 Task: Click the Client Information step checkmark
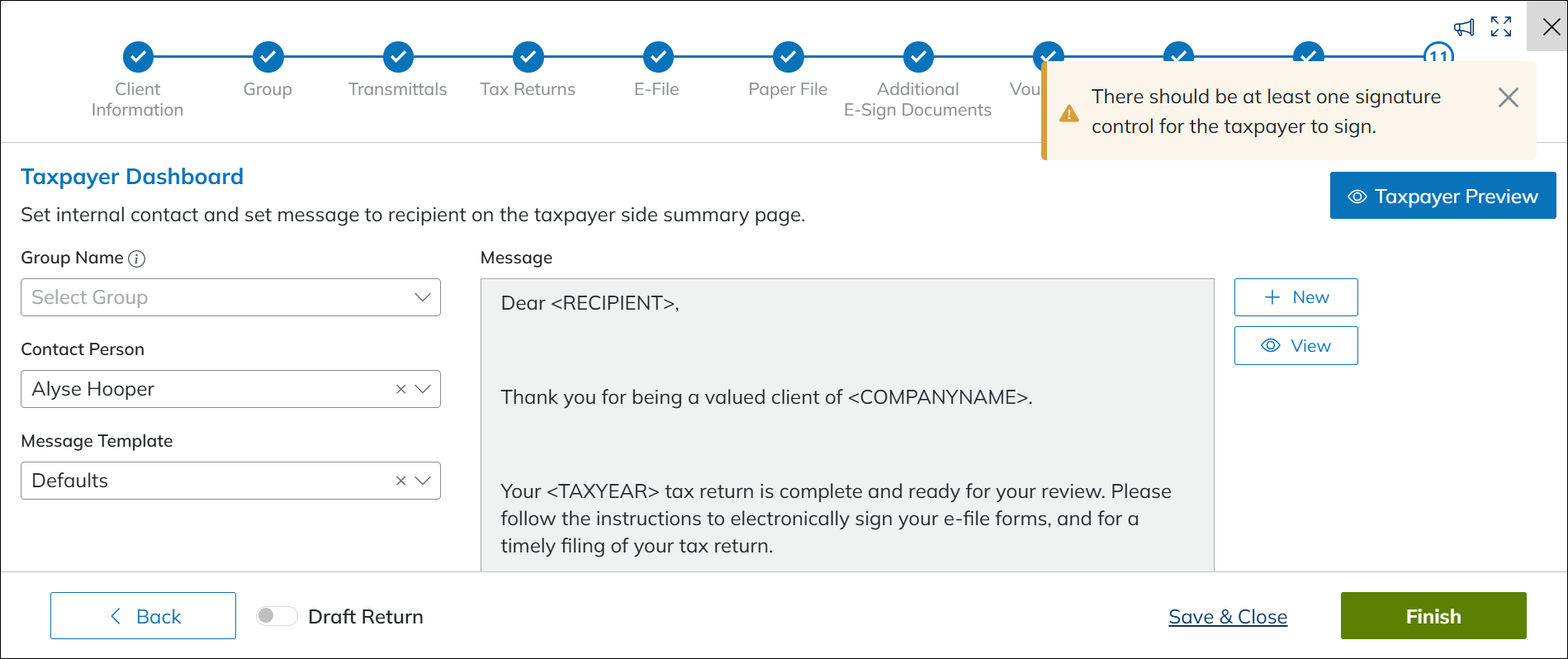tap(138, 57)
